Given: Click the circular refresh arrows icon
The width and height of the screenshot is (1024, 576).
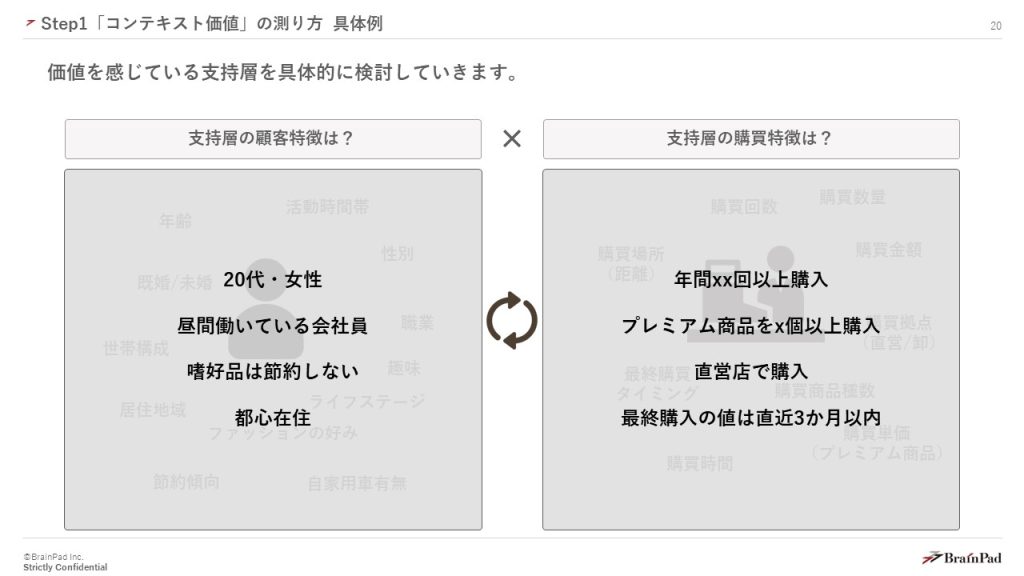Looking at the screenshot, I should point(511,320).
